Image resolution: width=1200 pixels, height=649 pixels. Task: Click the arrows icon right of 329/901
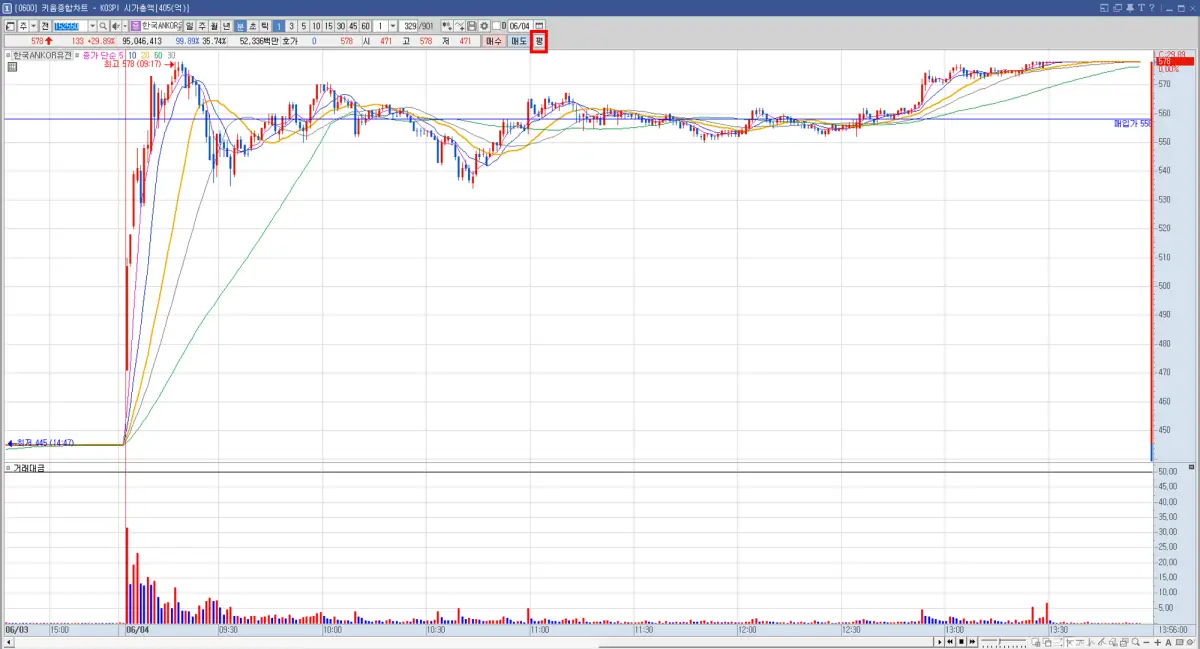click(447, 25)
